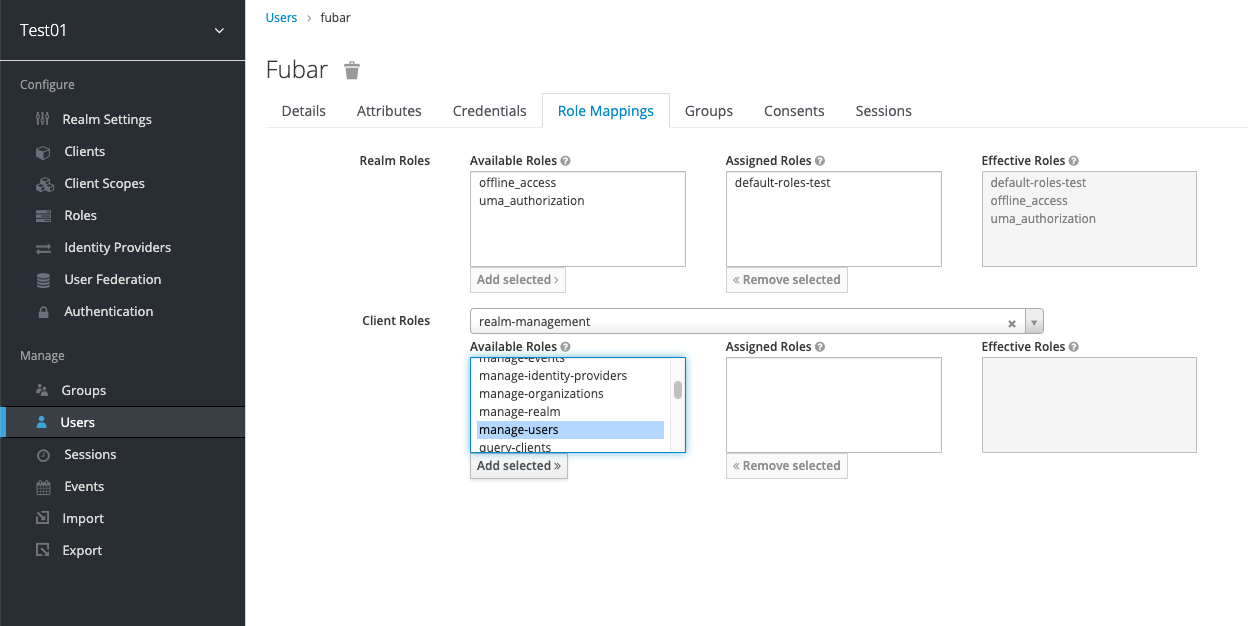
Task: Click the client Available Roles scrollbar
Action: (677, 390)
